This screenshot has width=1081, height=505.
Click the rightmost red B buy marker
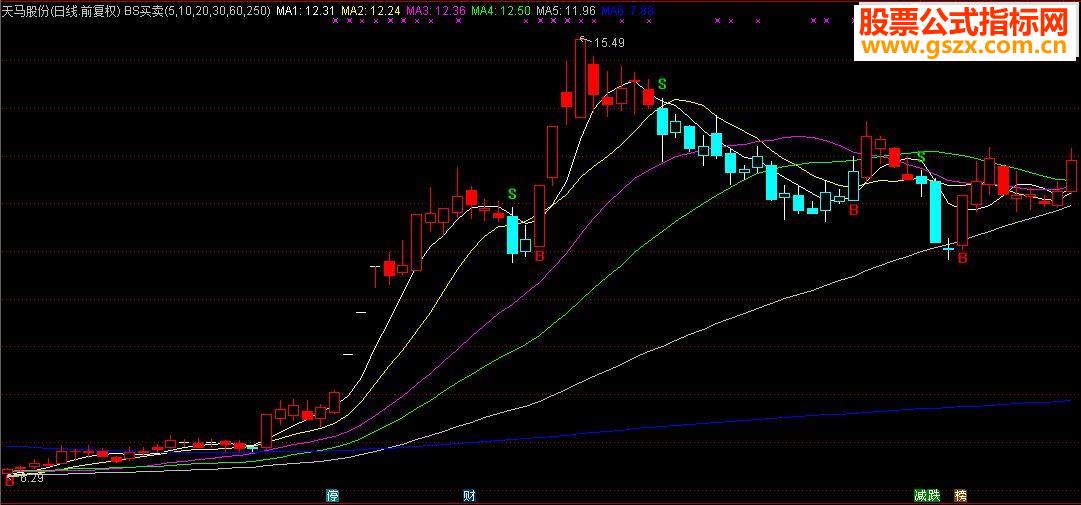pyautogui.click(x=962, y=258)
